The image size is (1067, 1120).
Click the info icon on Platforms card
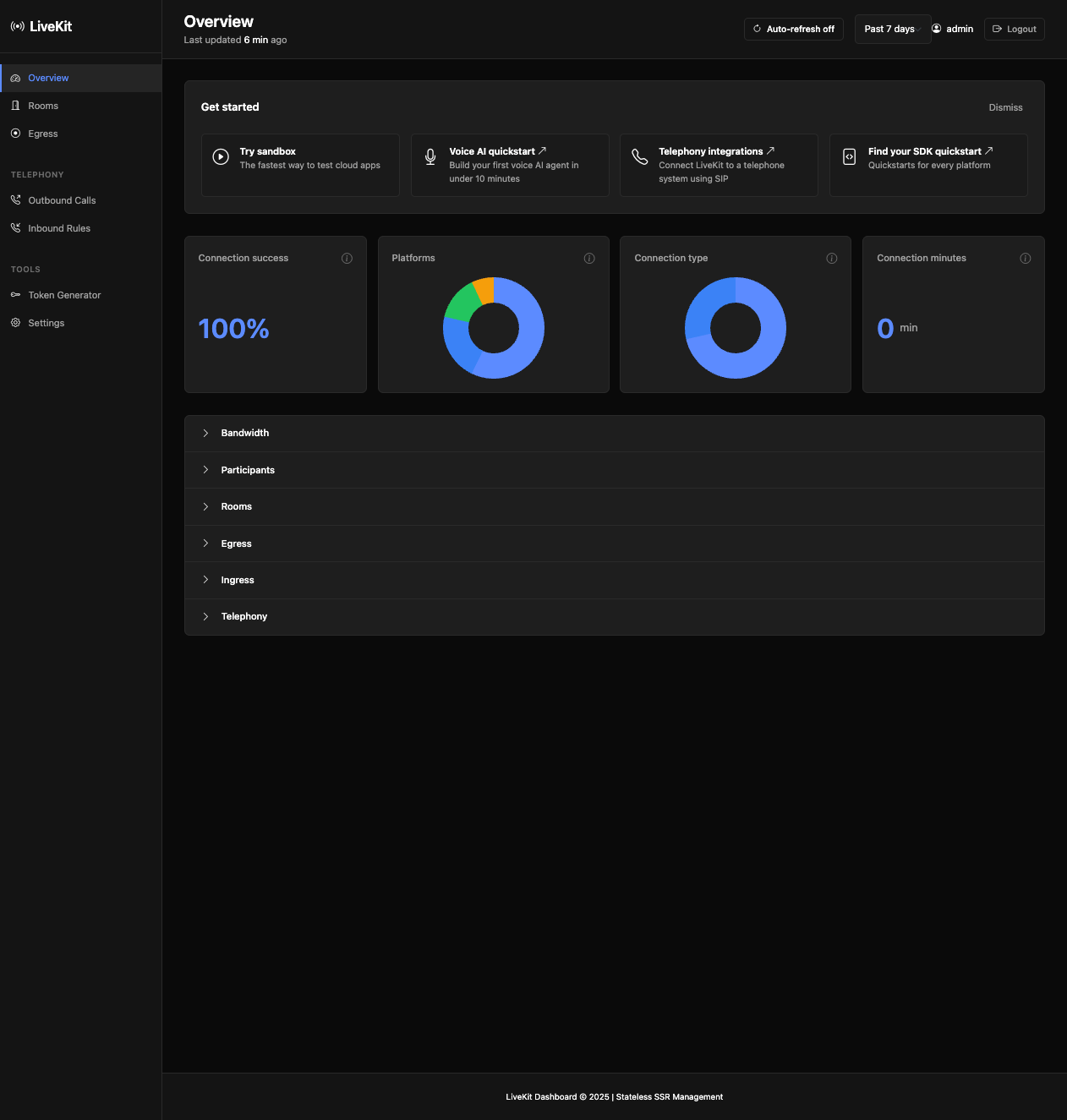coord(589,259)
